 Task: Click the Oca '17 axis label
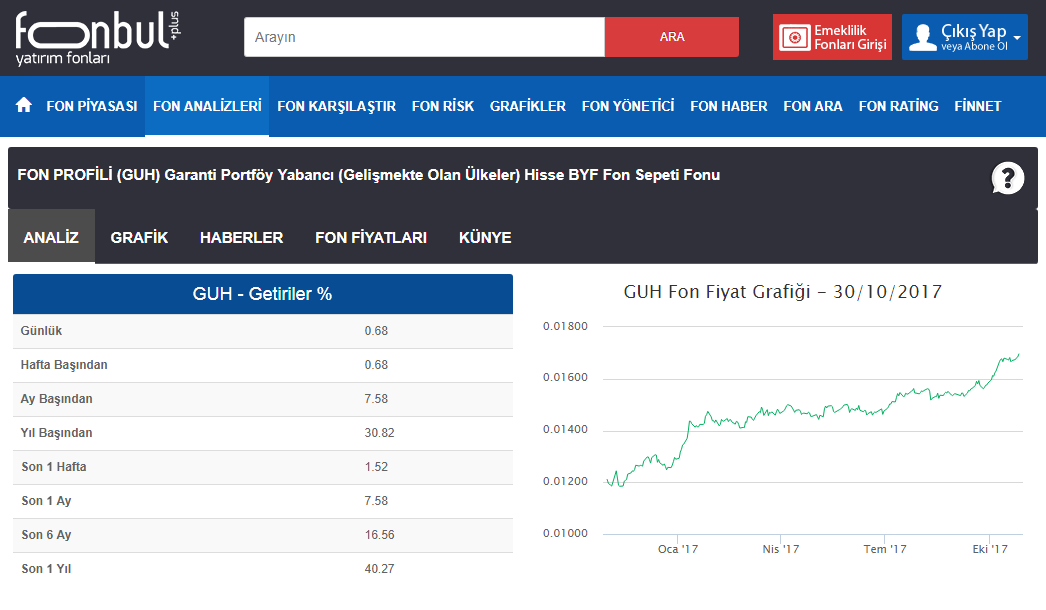(x=678, y=549)
